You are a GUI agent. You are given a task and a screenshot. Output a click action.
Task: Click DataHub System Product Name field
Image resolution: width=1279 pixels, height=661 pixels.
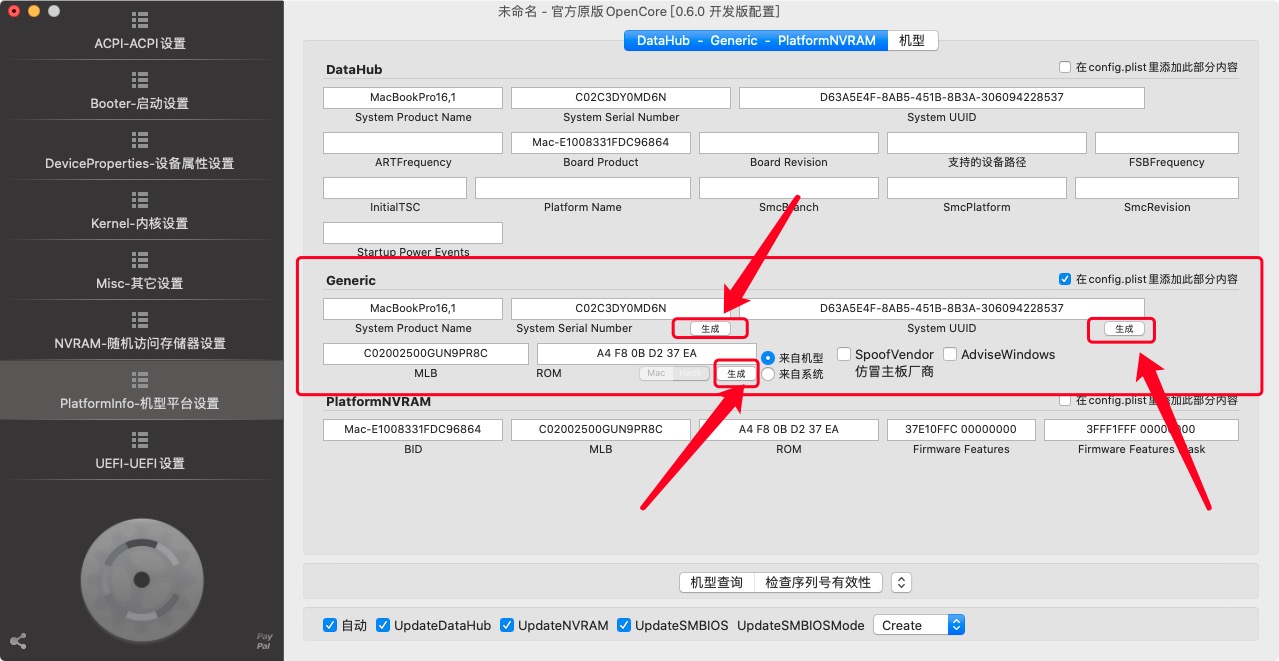[413, 98]
